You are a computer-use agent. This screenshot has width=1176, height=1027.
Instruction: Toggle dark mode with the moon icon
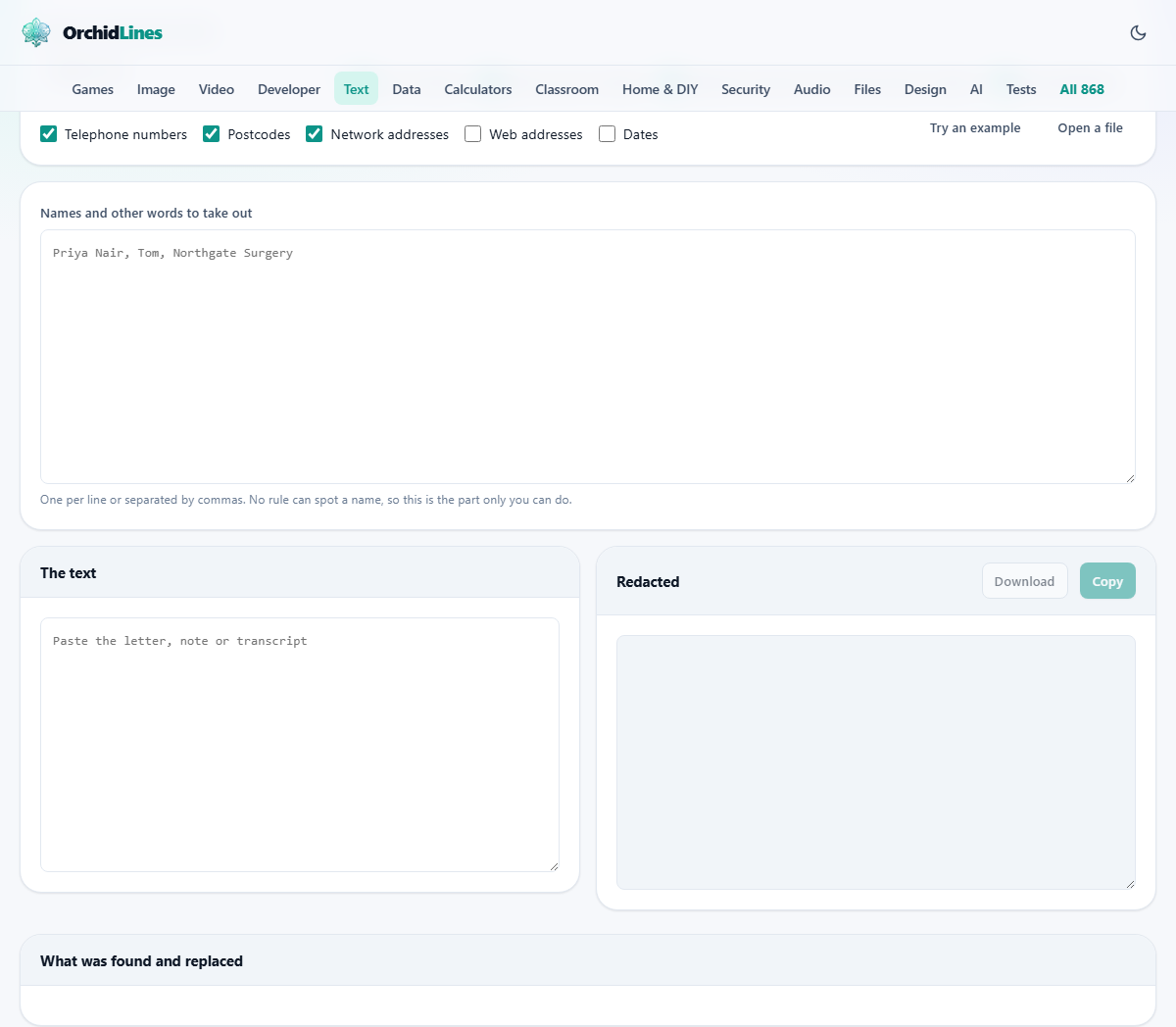tap(1138, 32)
